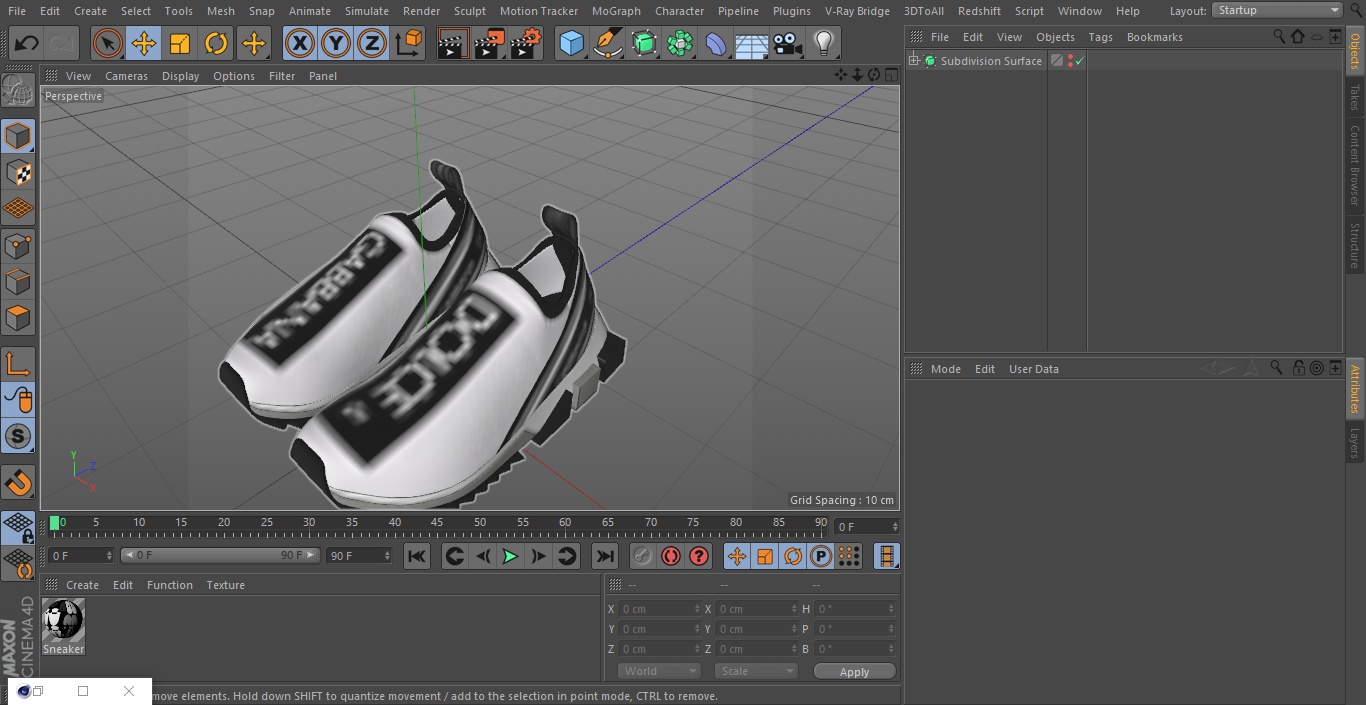Viewport: 1366px width, 705px height.
Task: Toggle the Subdivision Surface enable checkmark
Action: 1080,61
